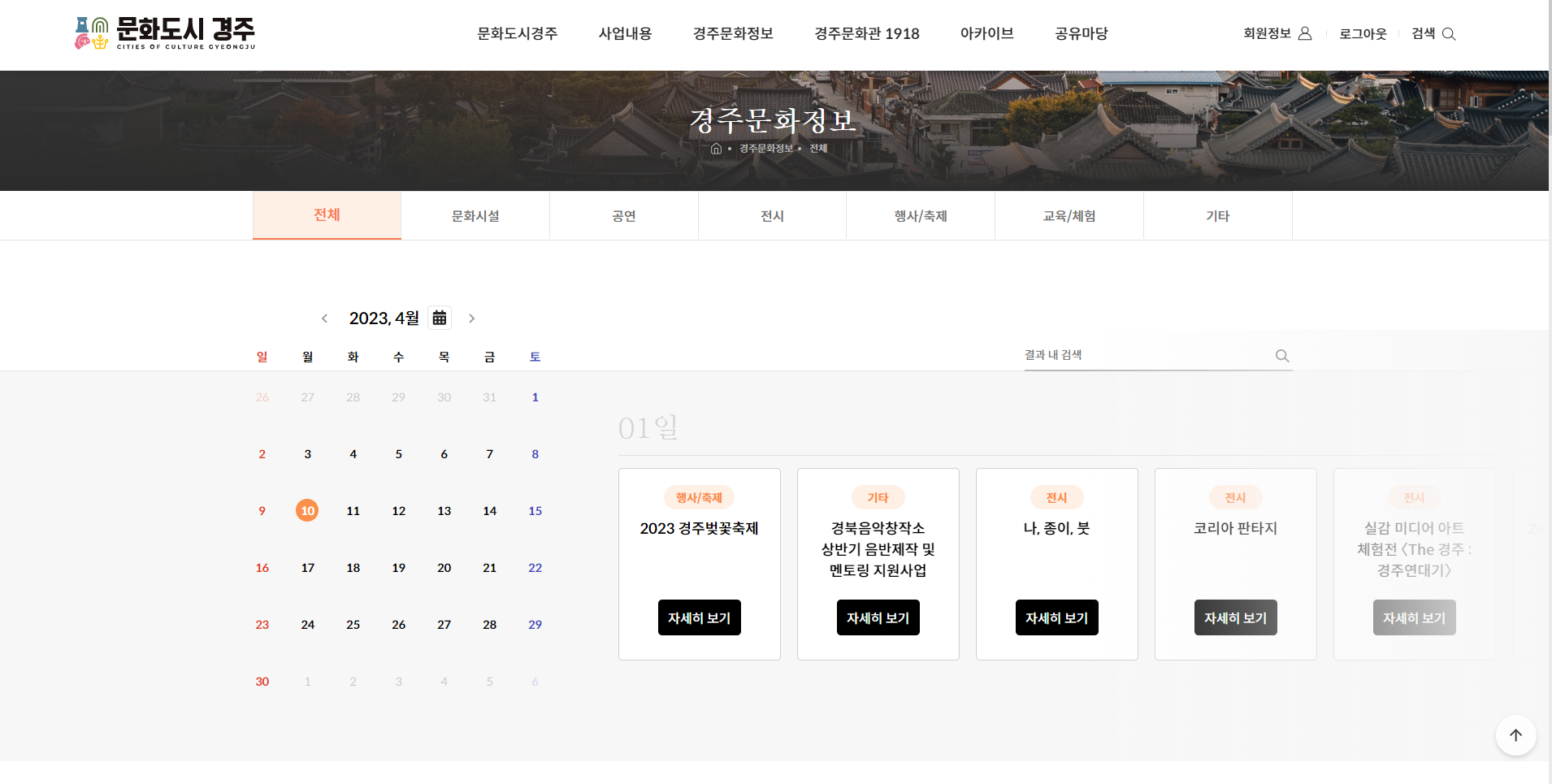The width and height of the screenshot is (1552, 784).
Task: Switch to the 교육/체험 tab
Action: click(1069, 216)
